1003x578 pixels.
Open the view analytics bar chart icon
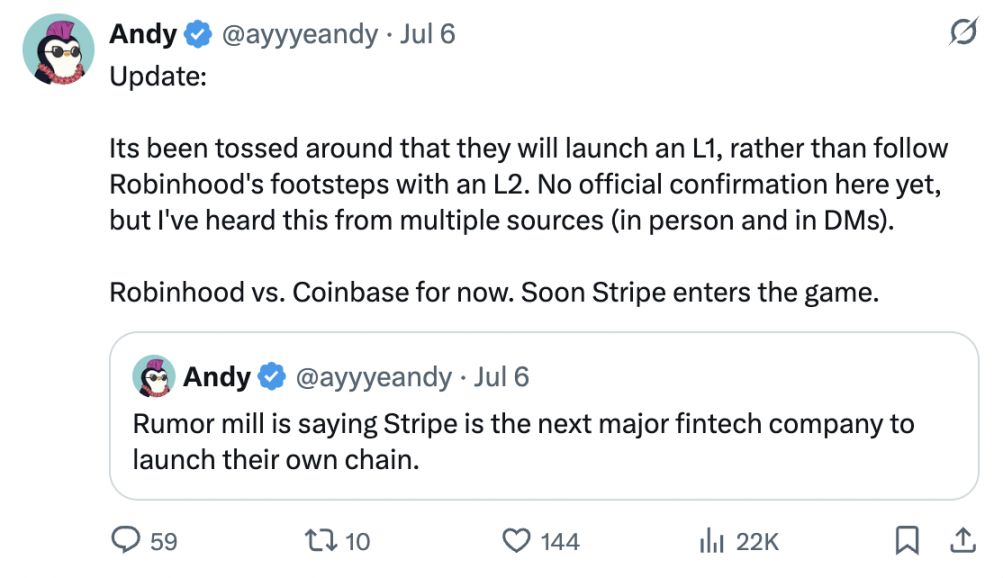[x=710, y=541]
